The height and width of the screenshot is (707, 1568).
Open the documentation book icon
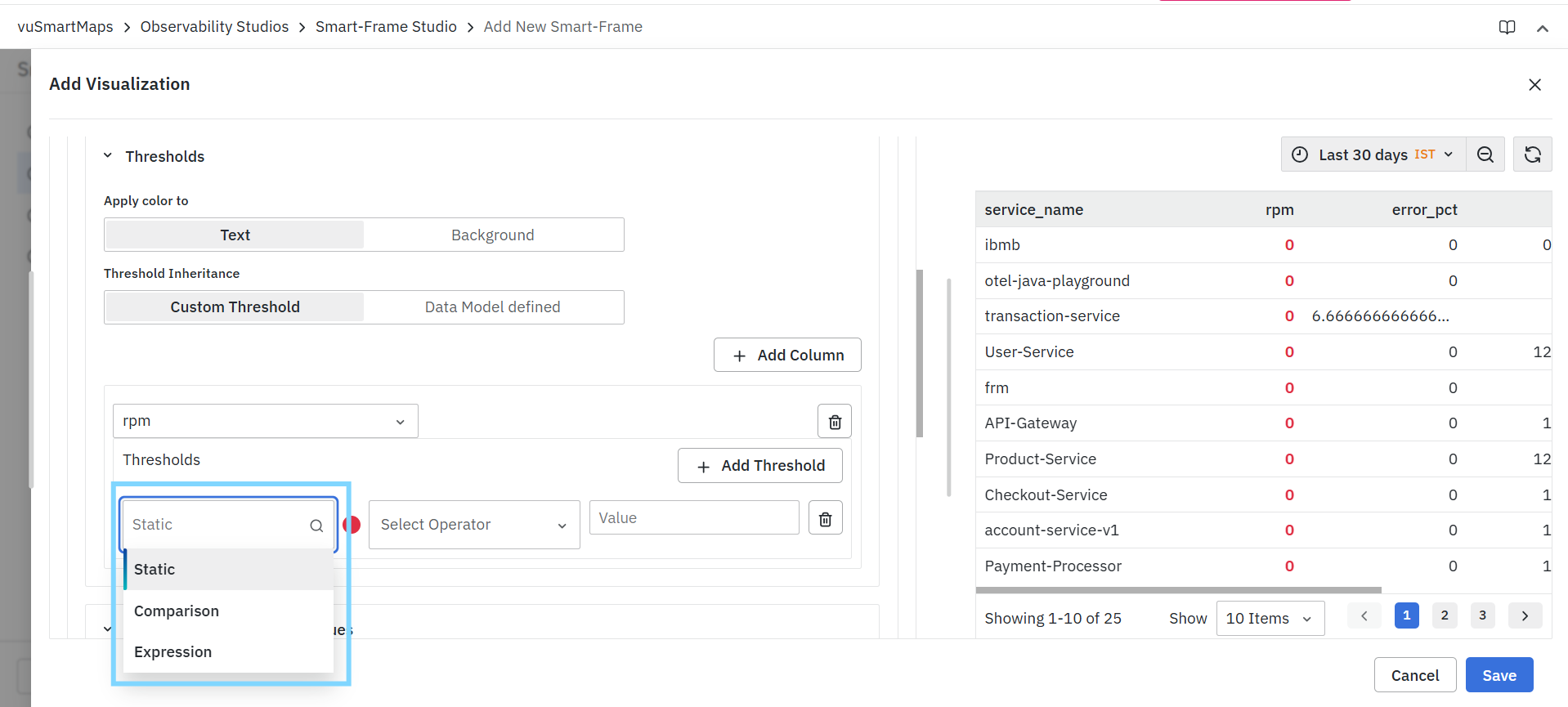click(1507, 27)
